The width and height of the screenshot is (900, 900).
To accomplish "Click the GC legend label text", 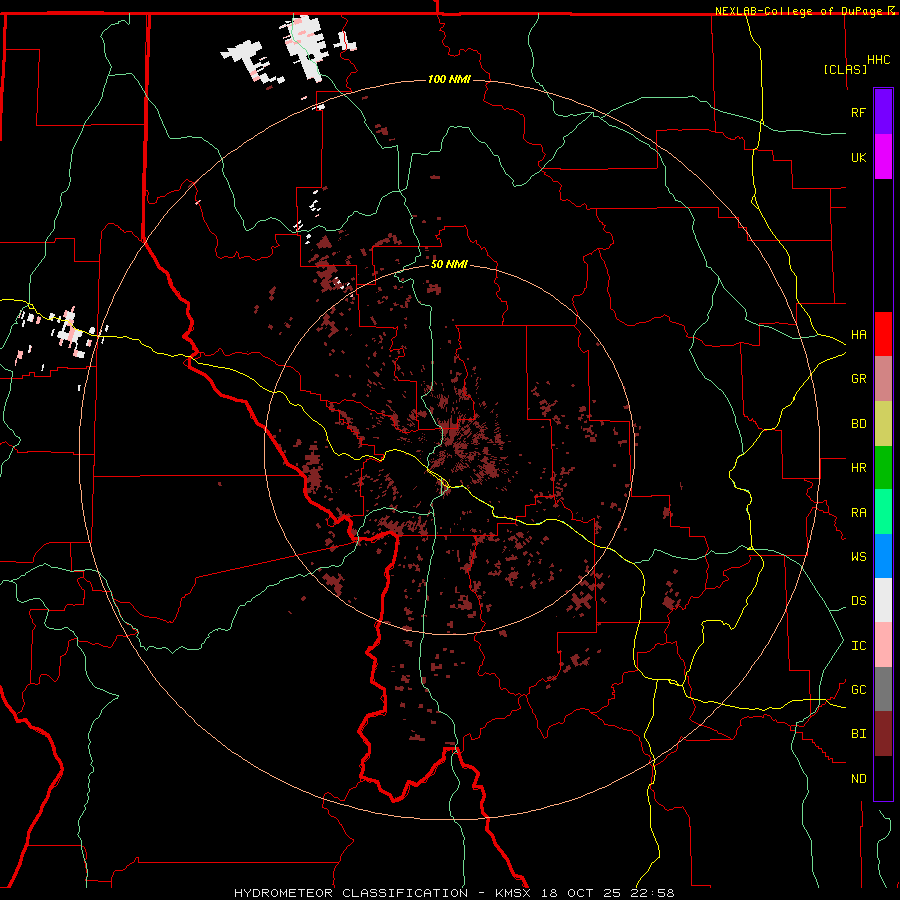I will (x=858, y=689).
